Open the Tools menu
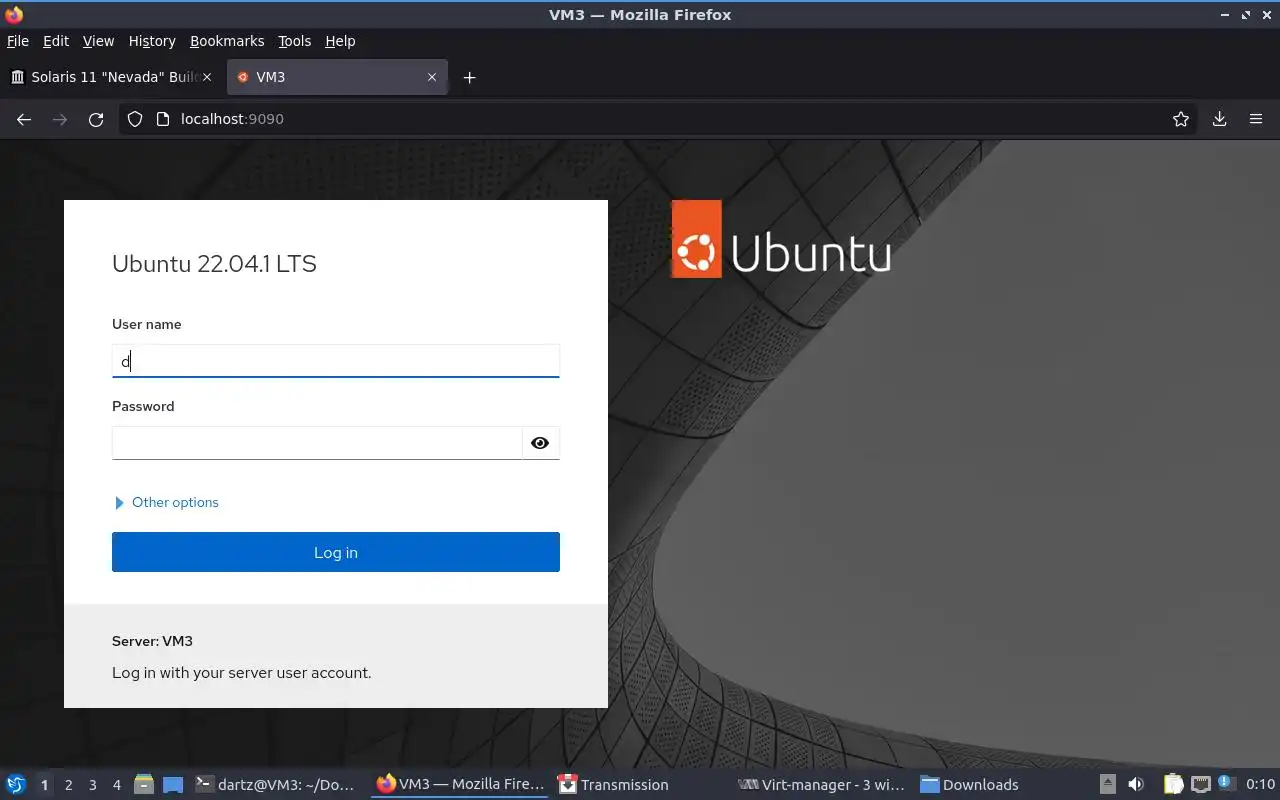 (295, 41)
